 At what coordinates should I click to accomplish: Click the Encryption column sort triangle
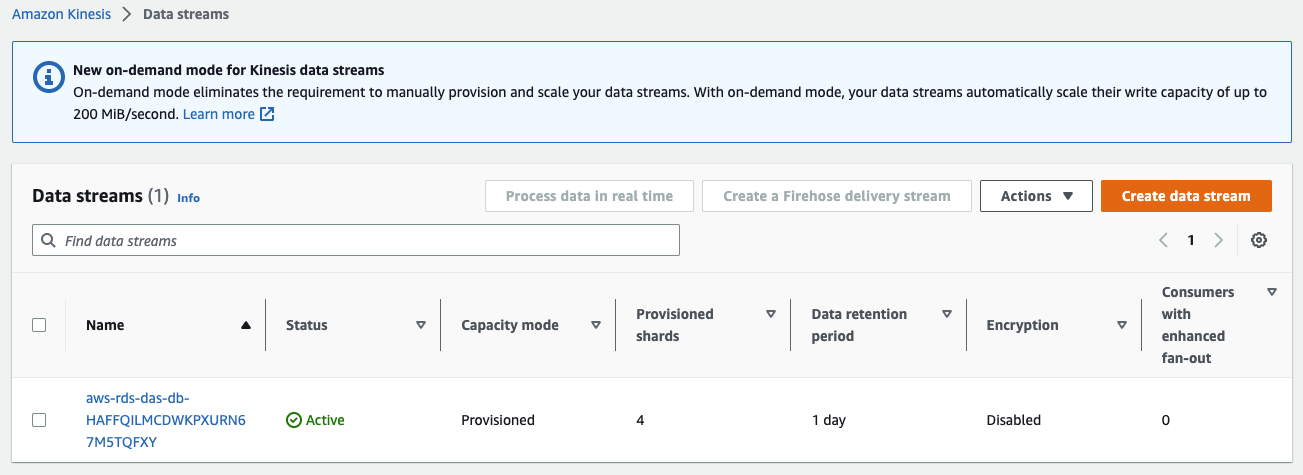(x=1122, y=325)
